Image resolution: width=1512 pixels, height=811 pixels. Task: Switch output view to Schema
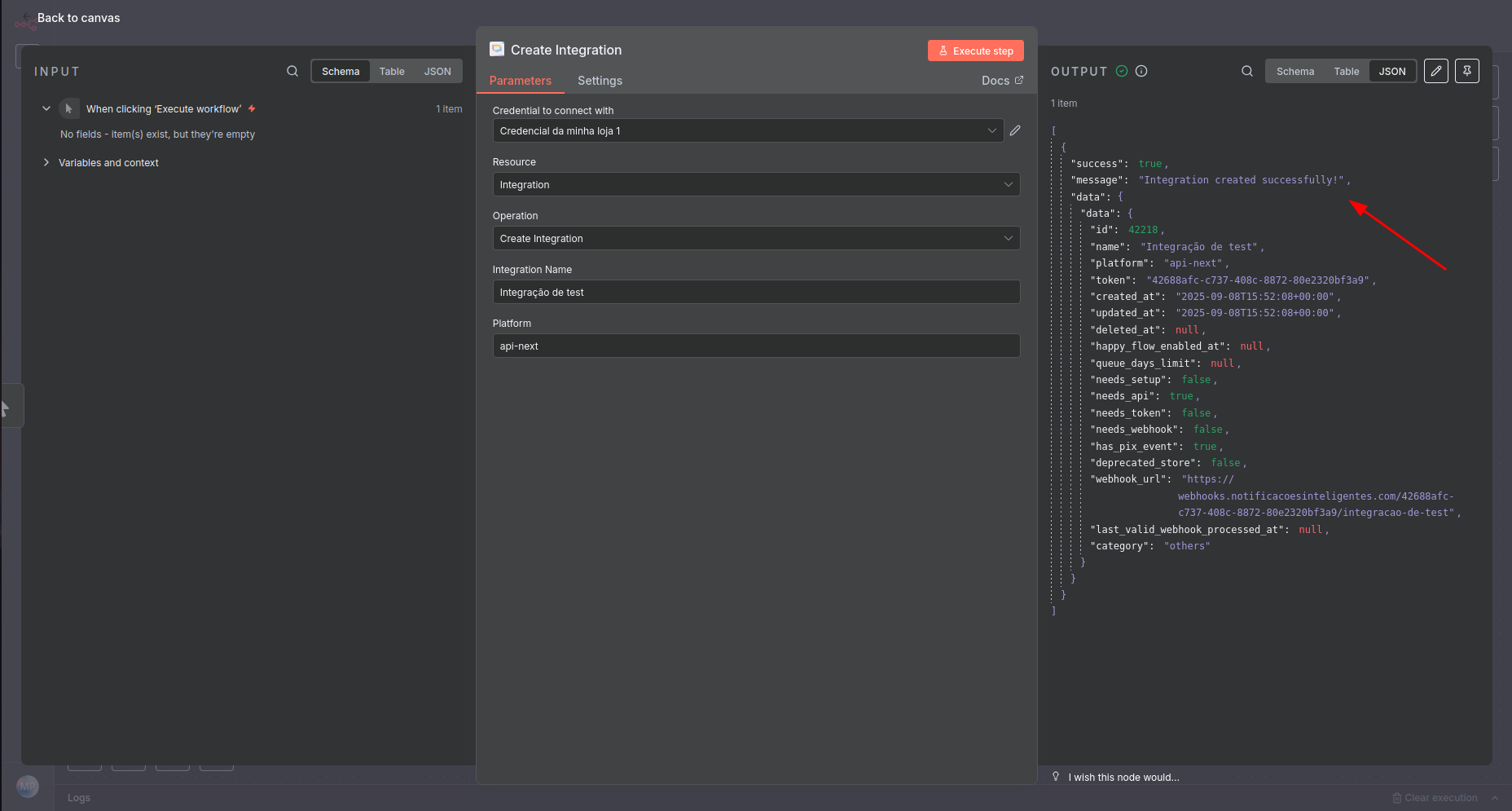coord(1295,71)
